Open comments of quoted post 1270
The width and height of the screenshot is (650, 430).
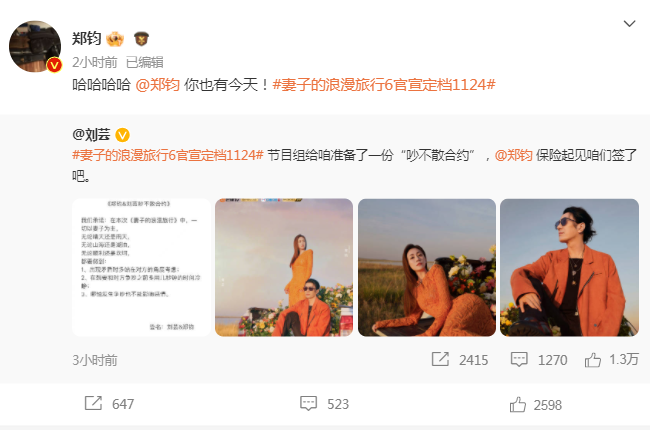(x=519, y=359)
